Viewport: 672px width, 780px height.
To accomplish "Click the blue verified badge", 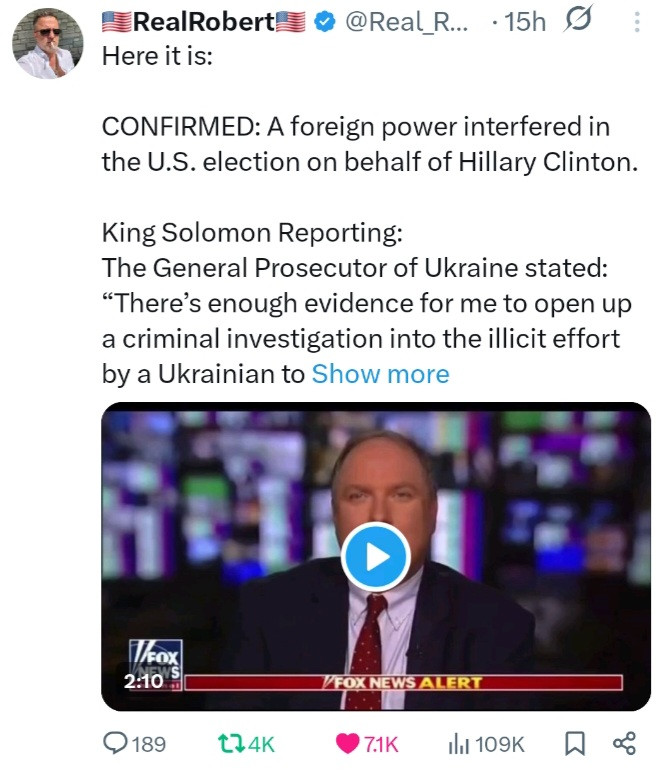I will [x=324, y=21].
